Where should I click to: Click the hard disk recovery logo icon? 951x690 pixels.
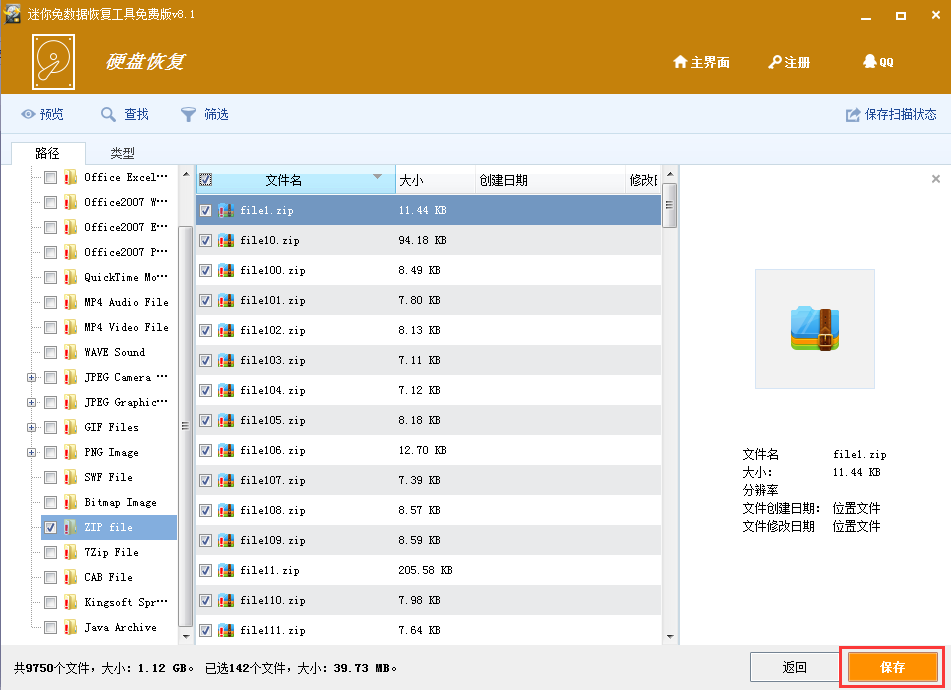(53, 62)
